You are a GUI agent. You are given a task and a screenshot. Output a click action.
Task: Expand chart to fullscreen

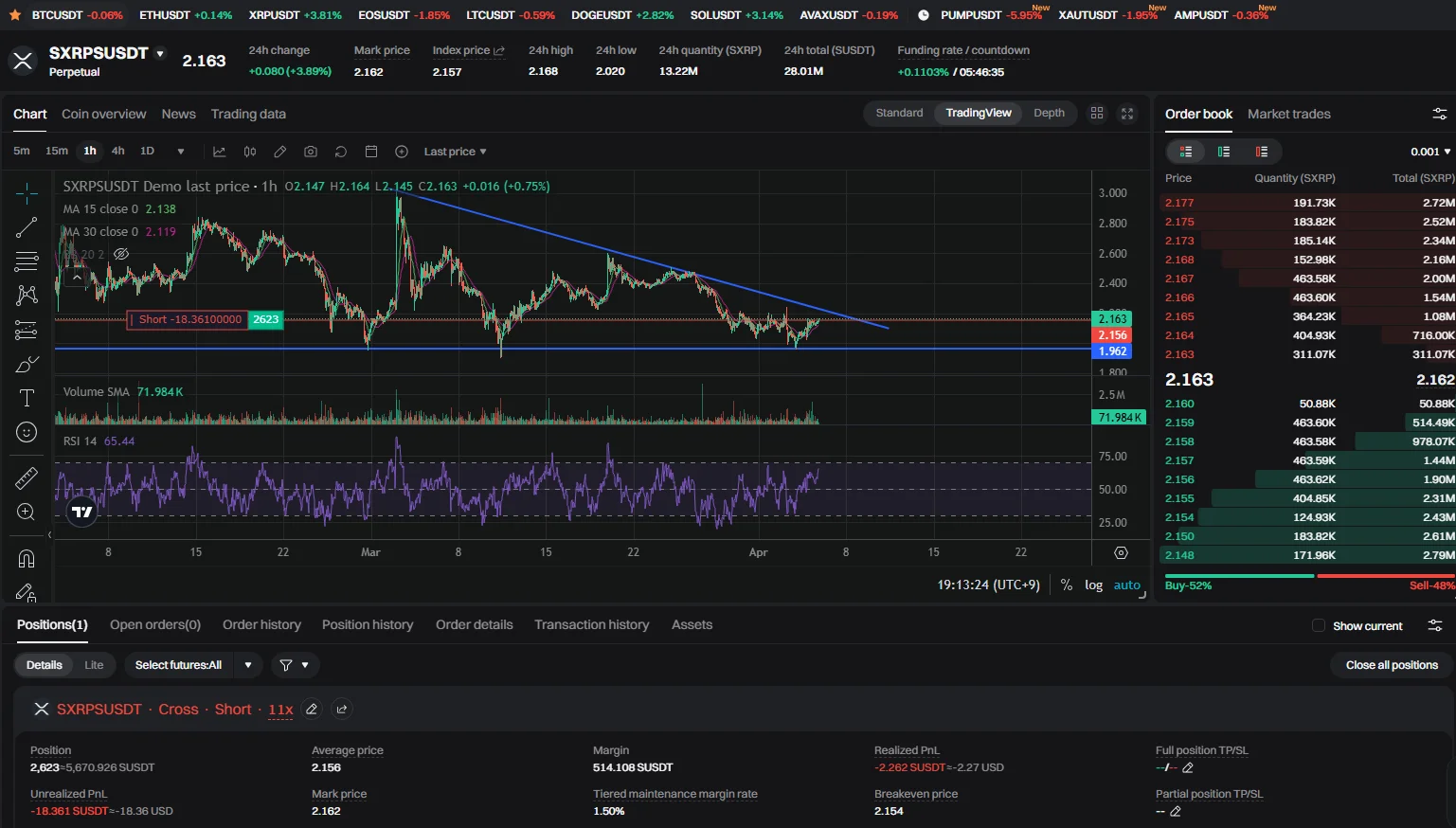click(1127, 114)
